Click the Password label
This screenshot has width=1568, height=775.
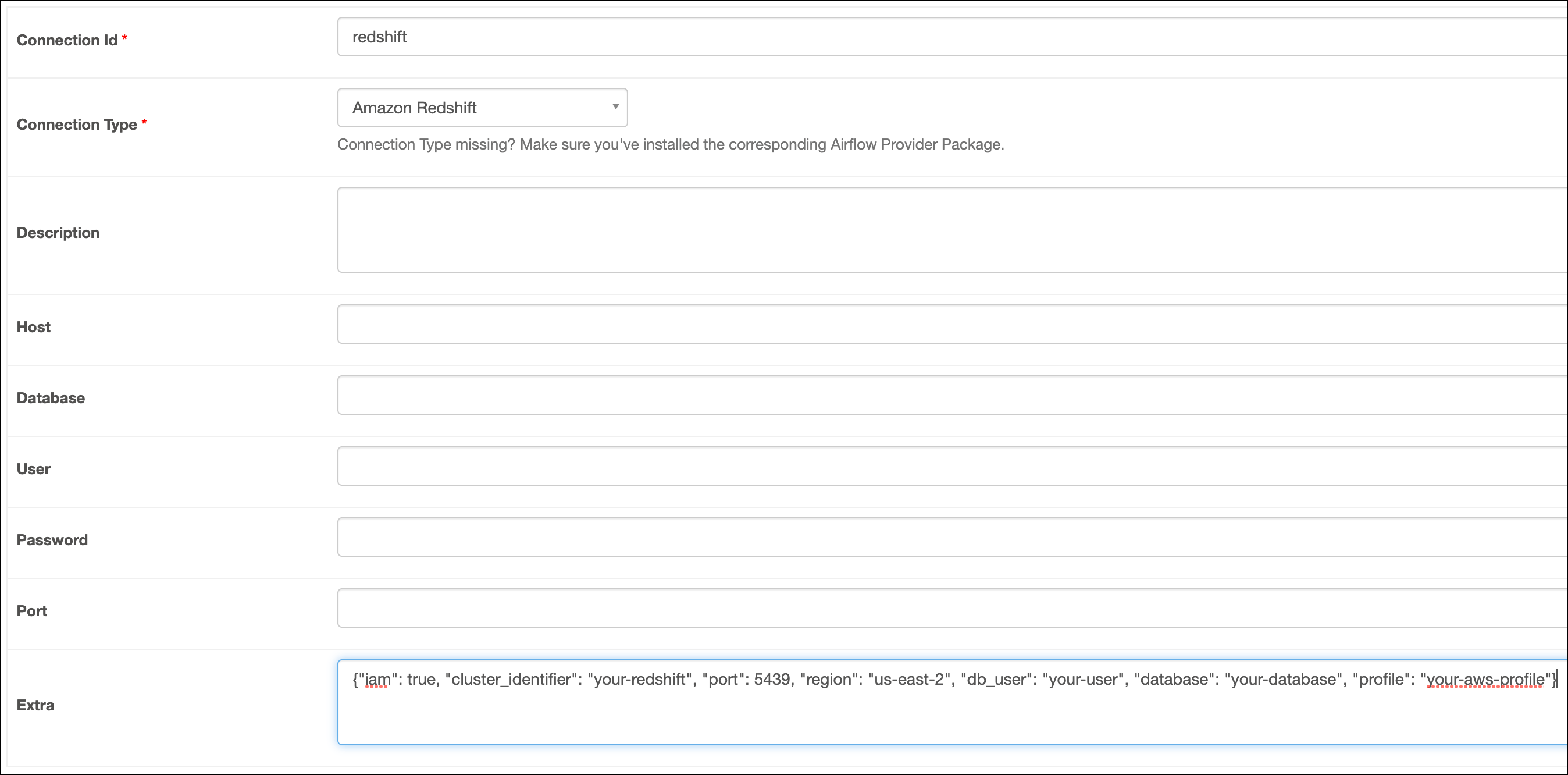52,540
